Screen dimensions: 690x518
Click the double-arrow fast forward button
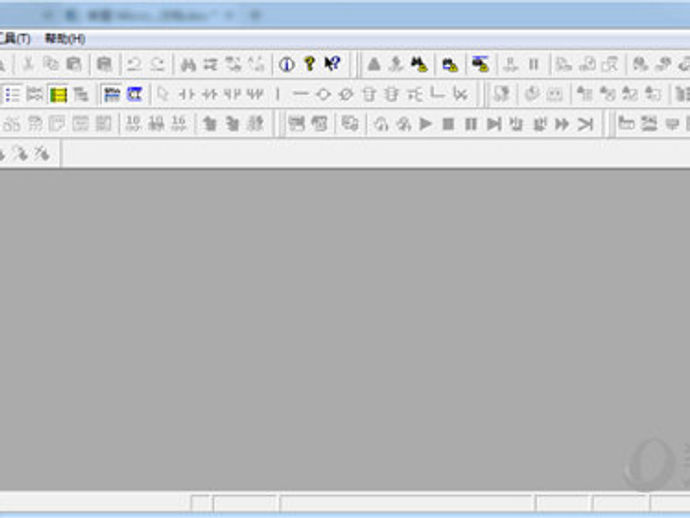pos(562,124)
